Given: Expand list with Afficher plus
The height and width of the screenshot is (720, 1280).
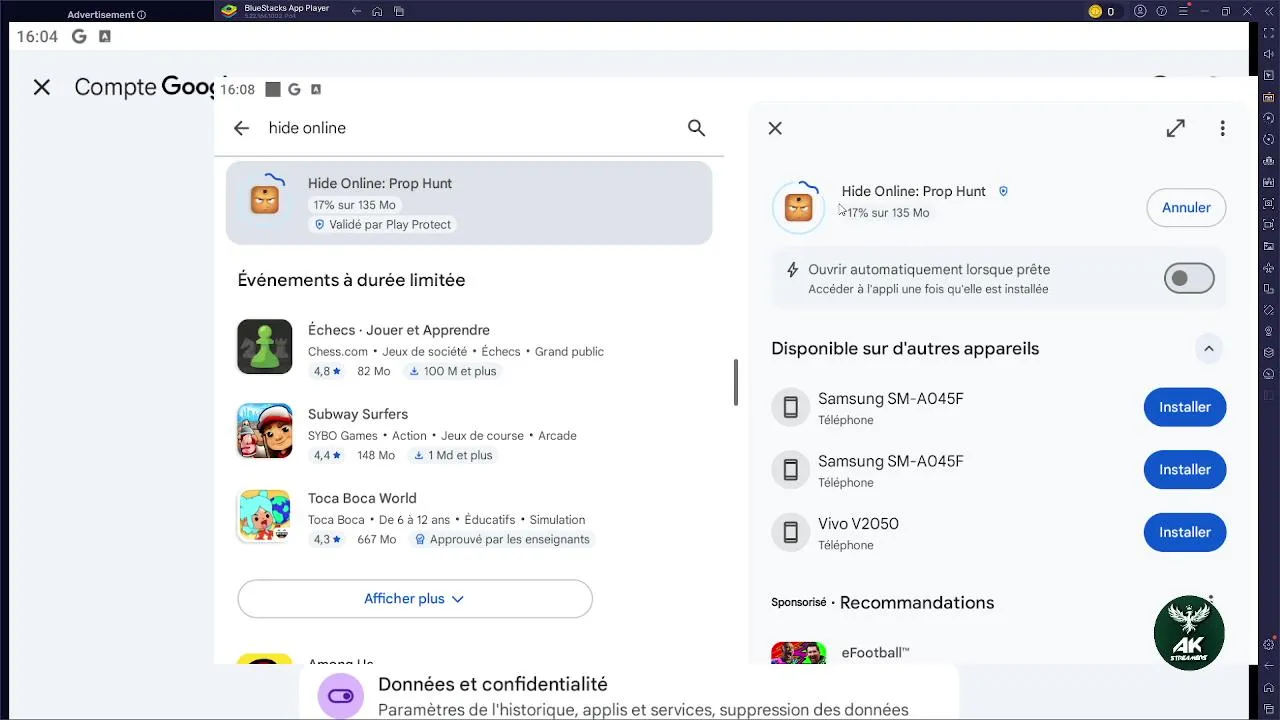Looking at the screenshot, I should coord(415,598).
